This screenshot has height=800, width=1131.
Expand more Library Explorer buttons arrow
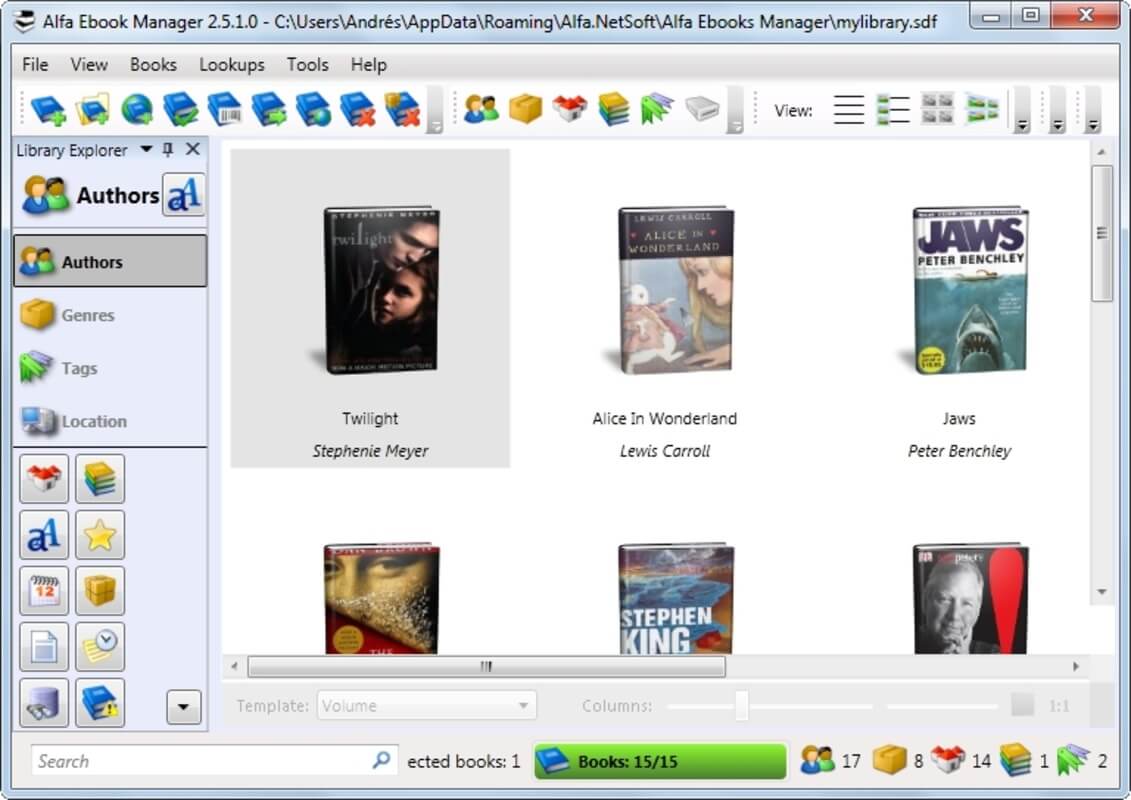coord(183,707)
